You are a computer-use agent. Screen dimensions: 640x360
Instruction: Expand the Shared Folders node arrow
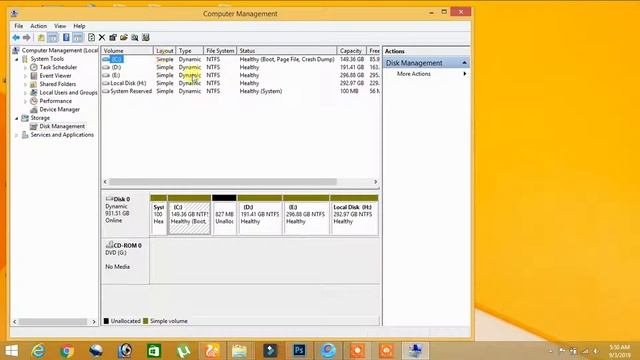pyautogui.click(x=25, y=84)
